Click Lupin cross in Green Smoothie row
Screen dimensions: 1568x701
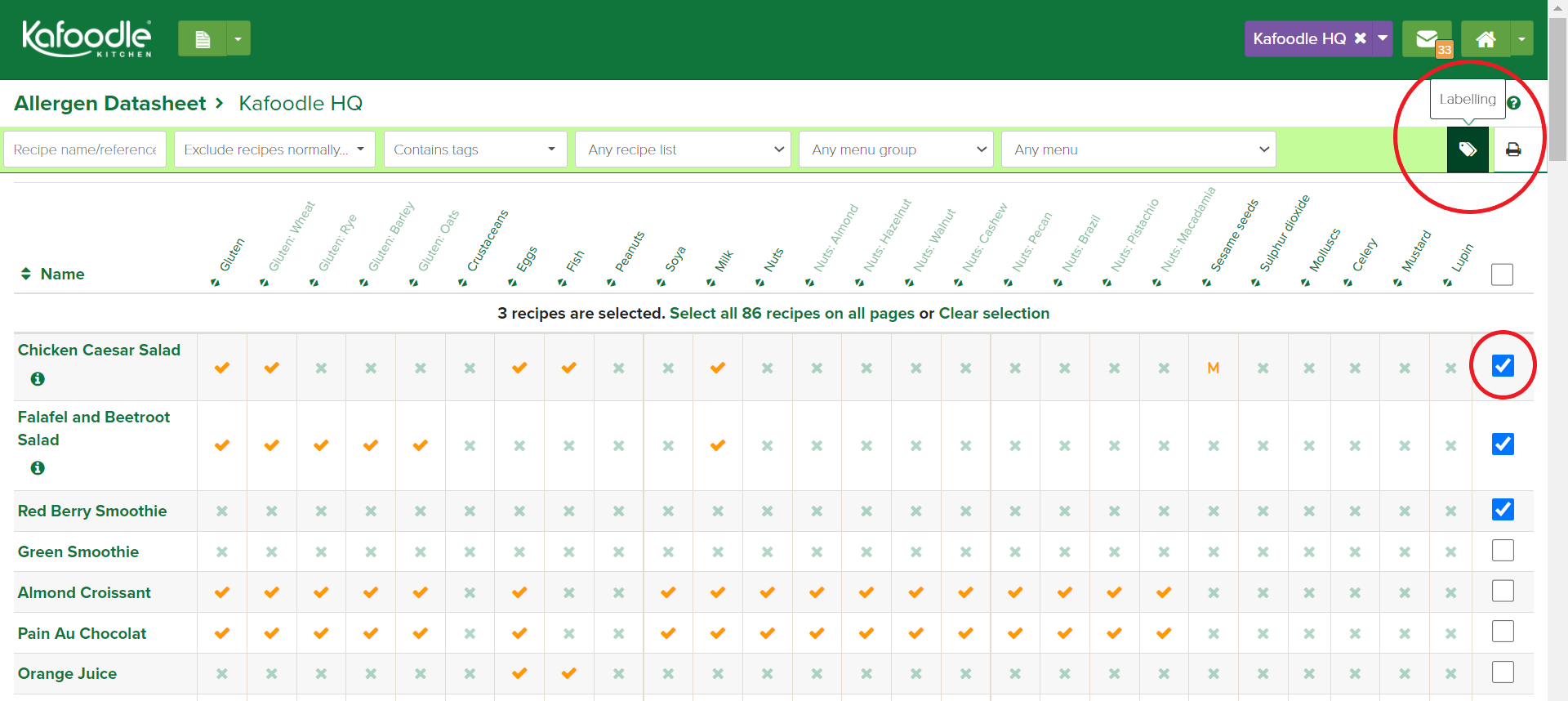click(1451, 551)
